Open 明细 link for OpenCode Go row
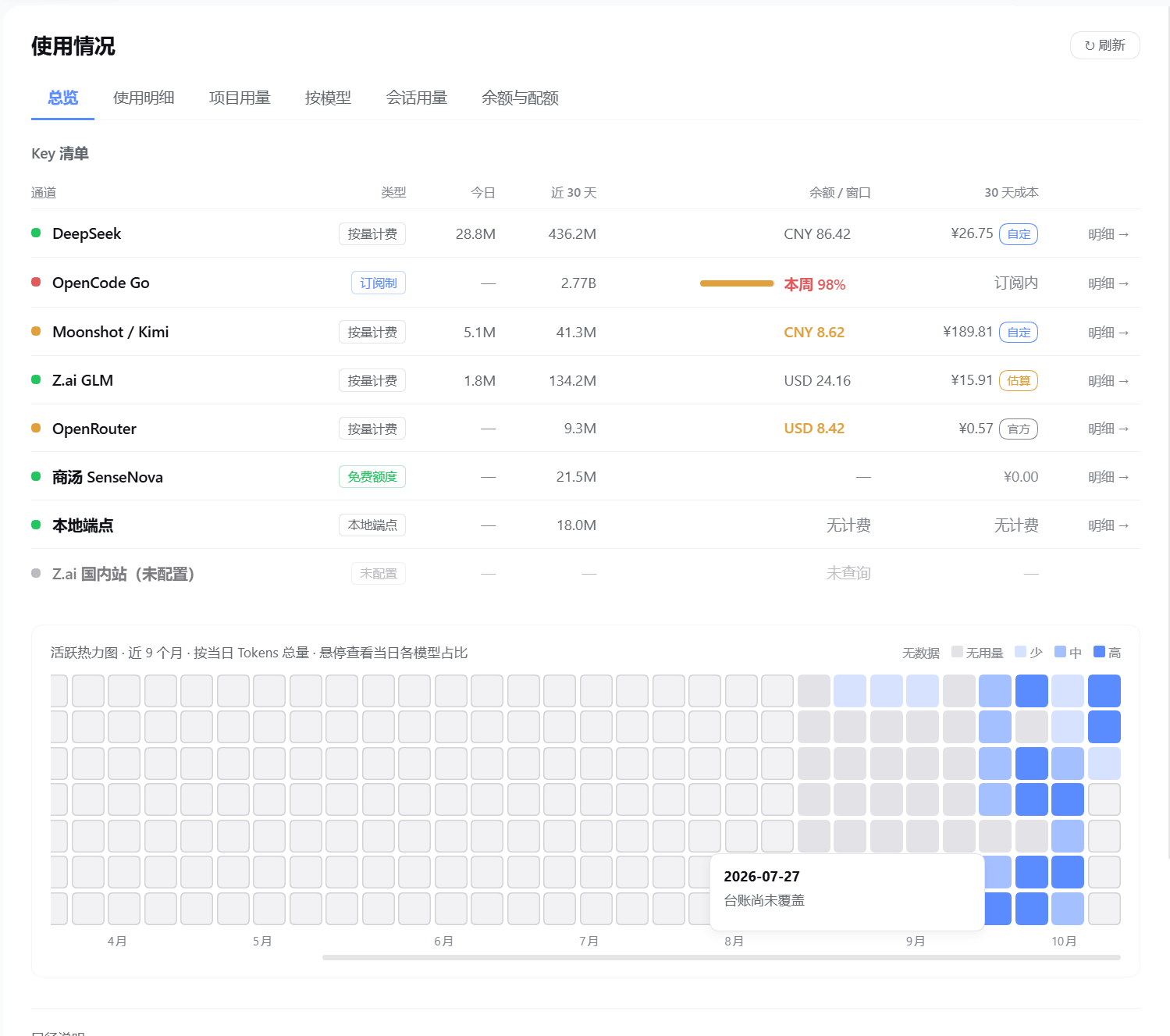 coord(1108,283)
